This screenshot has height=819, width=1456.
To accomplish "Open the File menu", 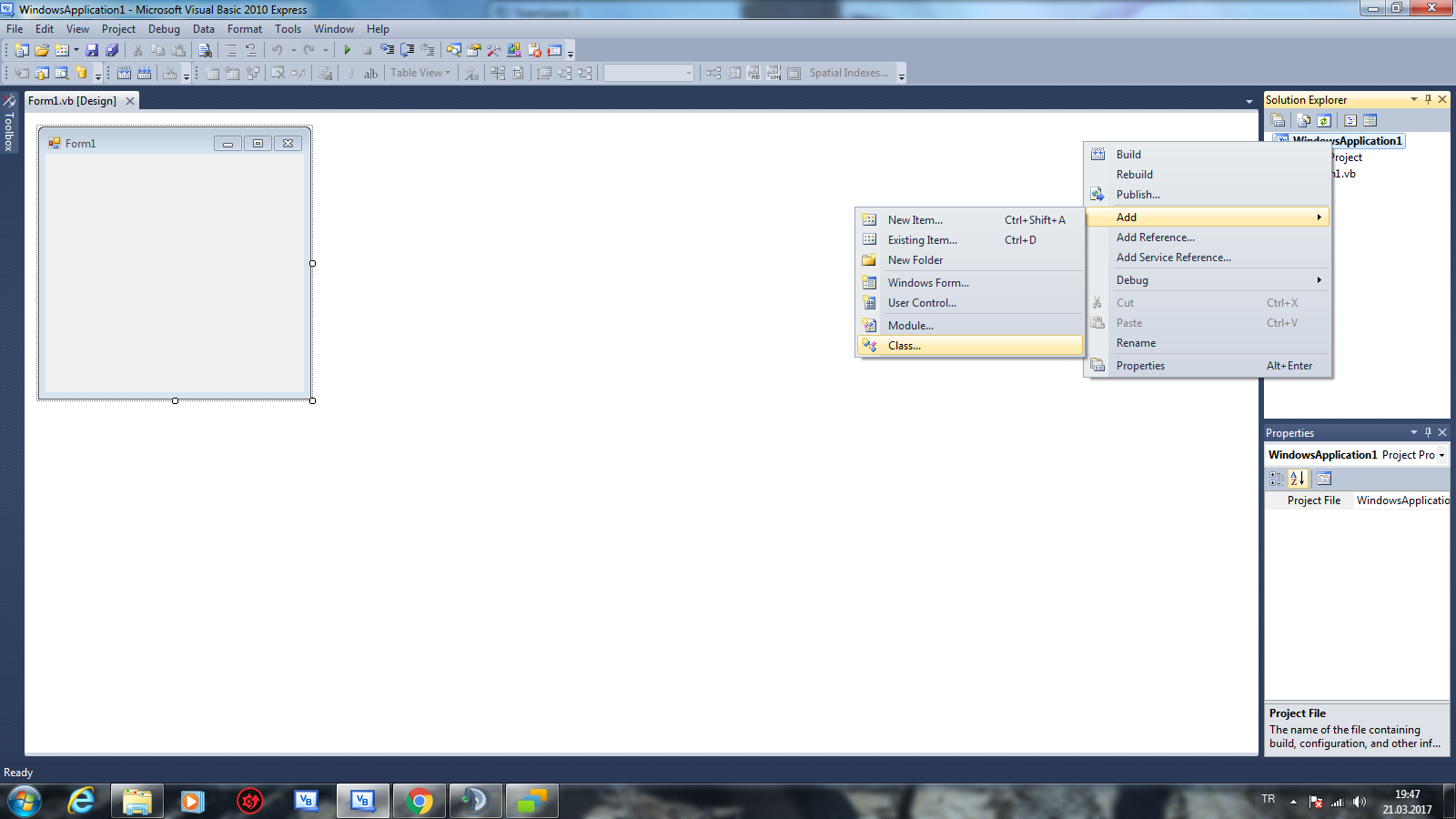I will point(15,29).
